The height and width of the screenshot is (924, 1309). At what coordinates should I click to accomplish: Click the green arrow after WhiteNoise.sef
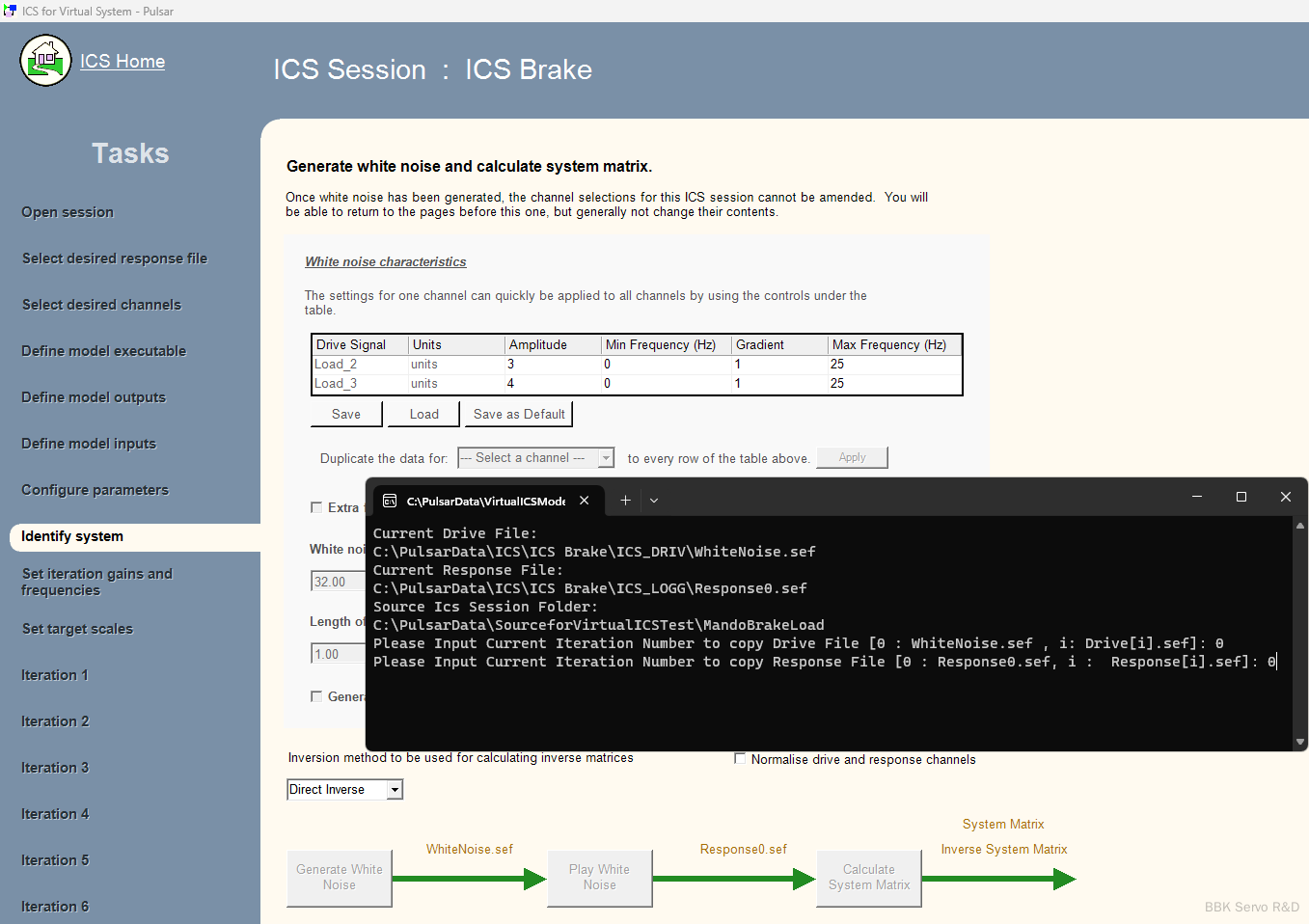pyautogui.click(x=470, y=879)
